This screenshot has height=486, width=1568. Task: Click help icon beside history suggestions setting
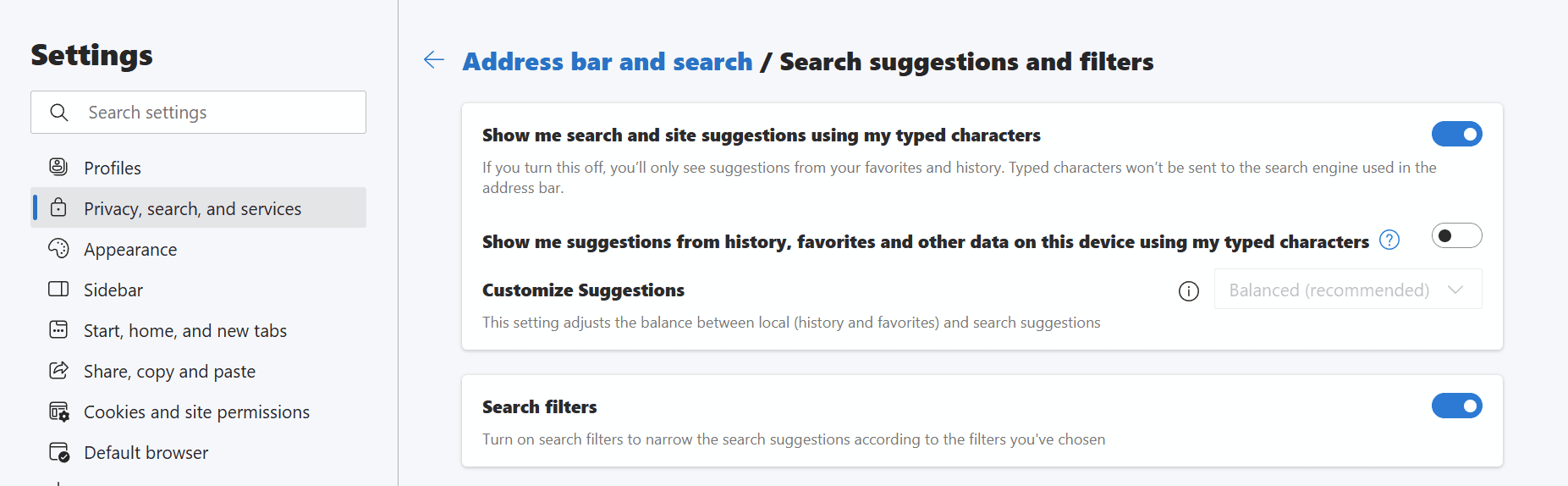pos(1389,240)
